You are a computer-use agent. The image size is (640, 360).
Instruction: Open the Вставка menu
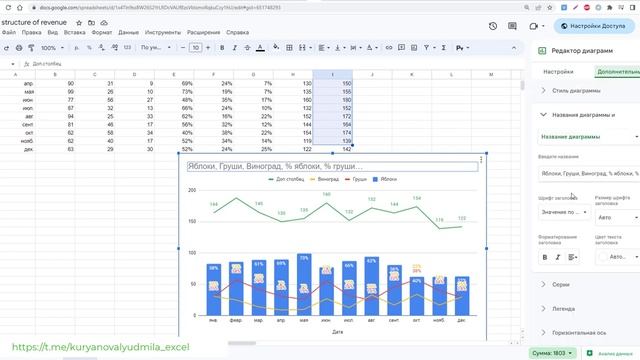coord(75,32)
